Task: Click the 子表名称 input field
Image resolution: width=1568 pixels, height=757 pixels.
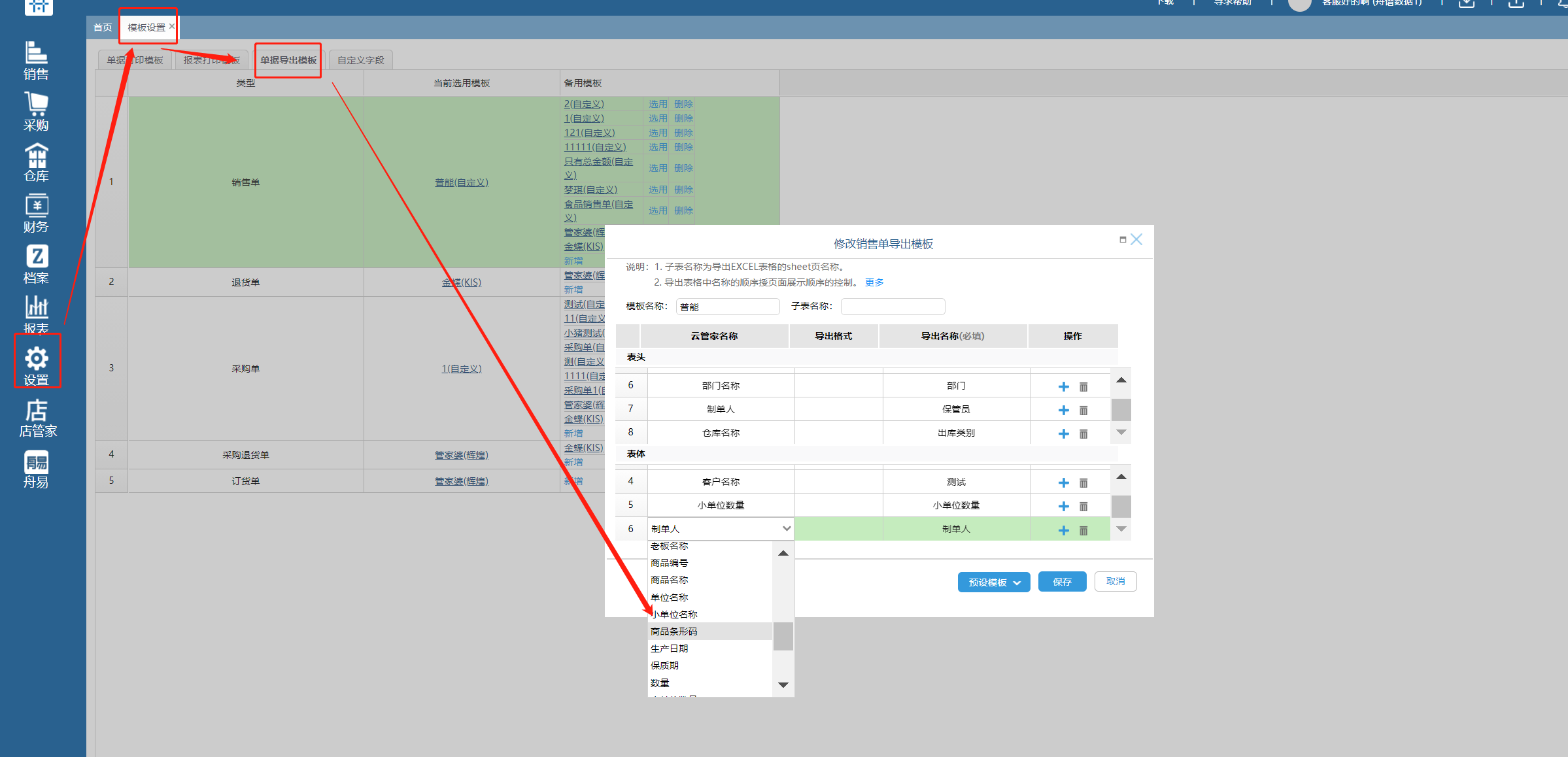Action: [x=892, y=306]
